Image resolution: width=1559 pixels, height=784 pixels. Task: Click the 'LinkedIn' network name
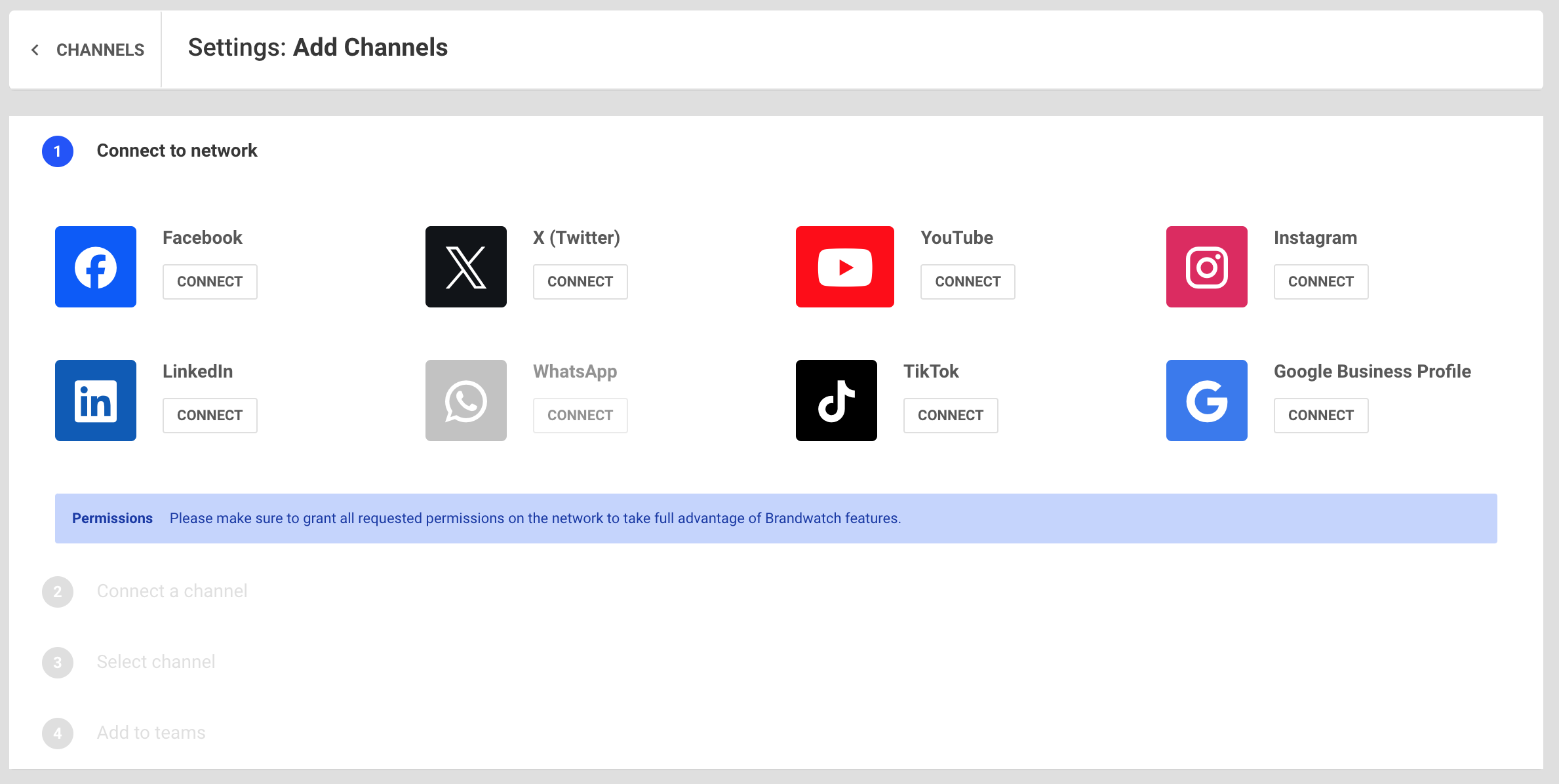pyautogui.click(x=197, y=372)
